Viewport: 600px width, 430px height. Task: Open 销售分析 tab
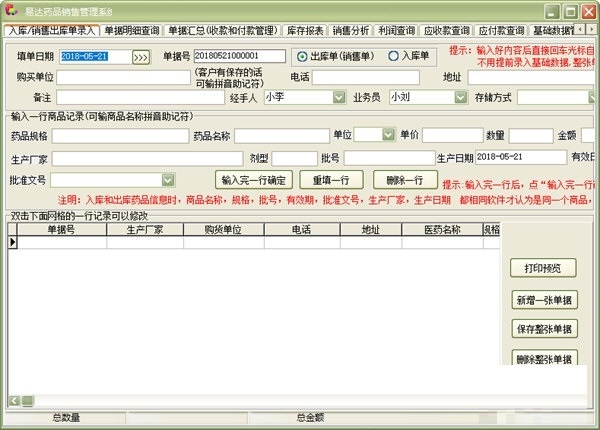[353, 31]
